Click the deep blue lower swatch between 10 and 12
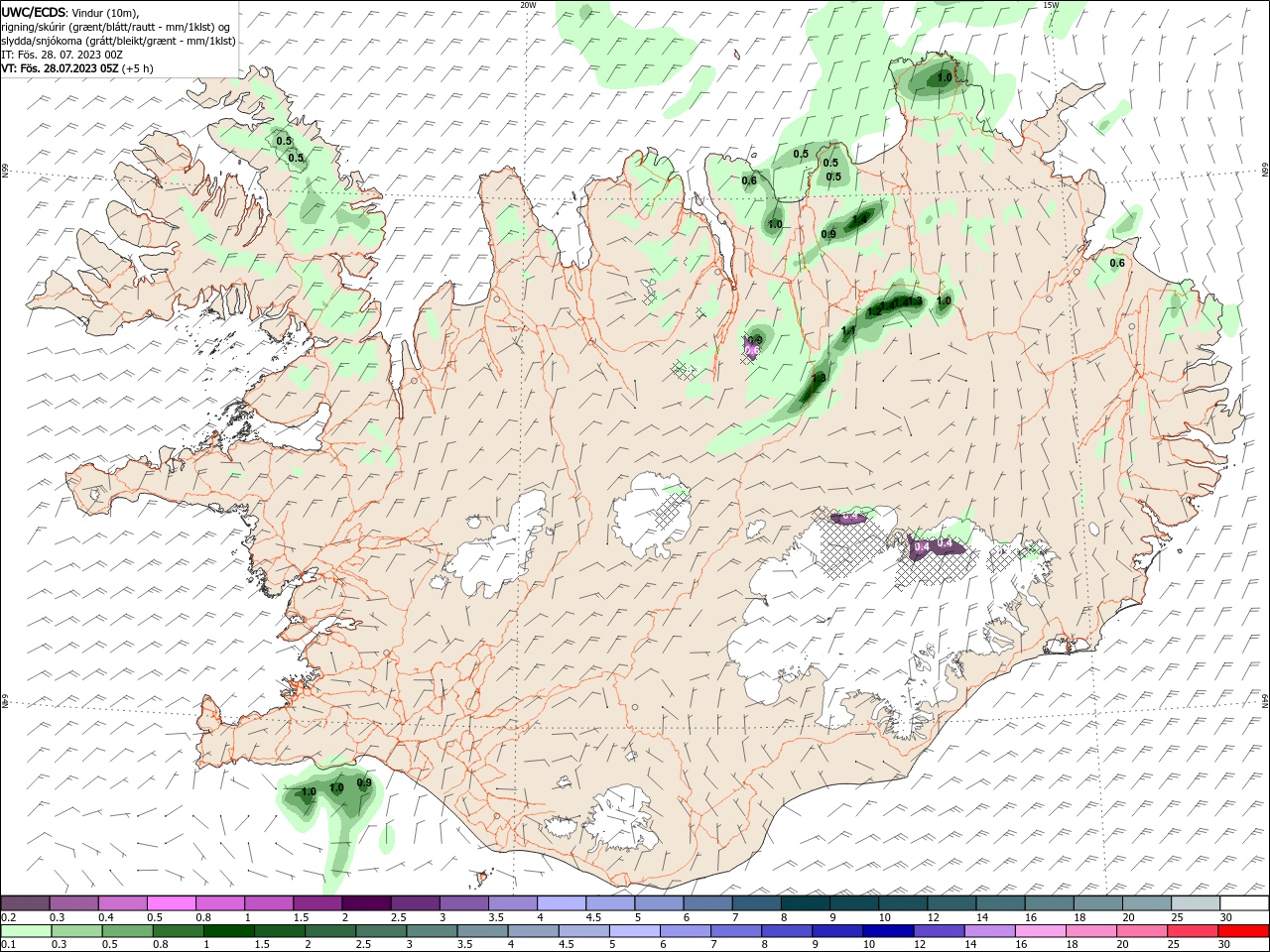Screen dimensions: 1270x952 coord(887,931)
